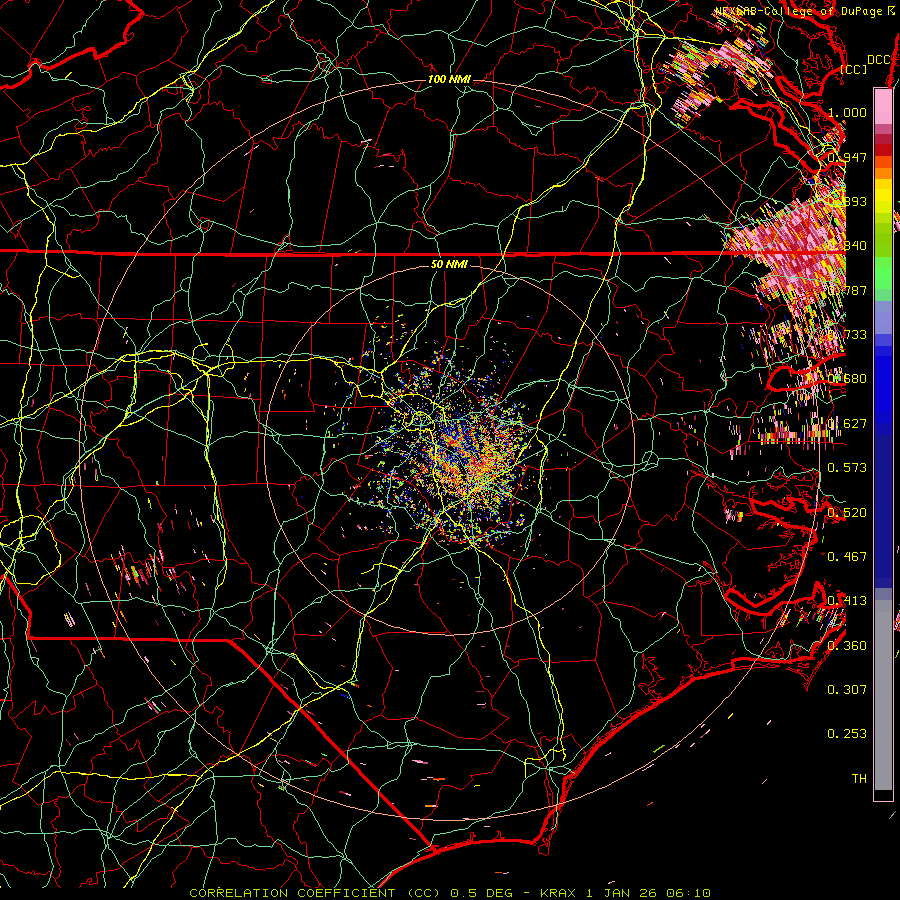Select the 0.413 legend value
900x900 pixels.
tap(847, 600)
